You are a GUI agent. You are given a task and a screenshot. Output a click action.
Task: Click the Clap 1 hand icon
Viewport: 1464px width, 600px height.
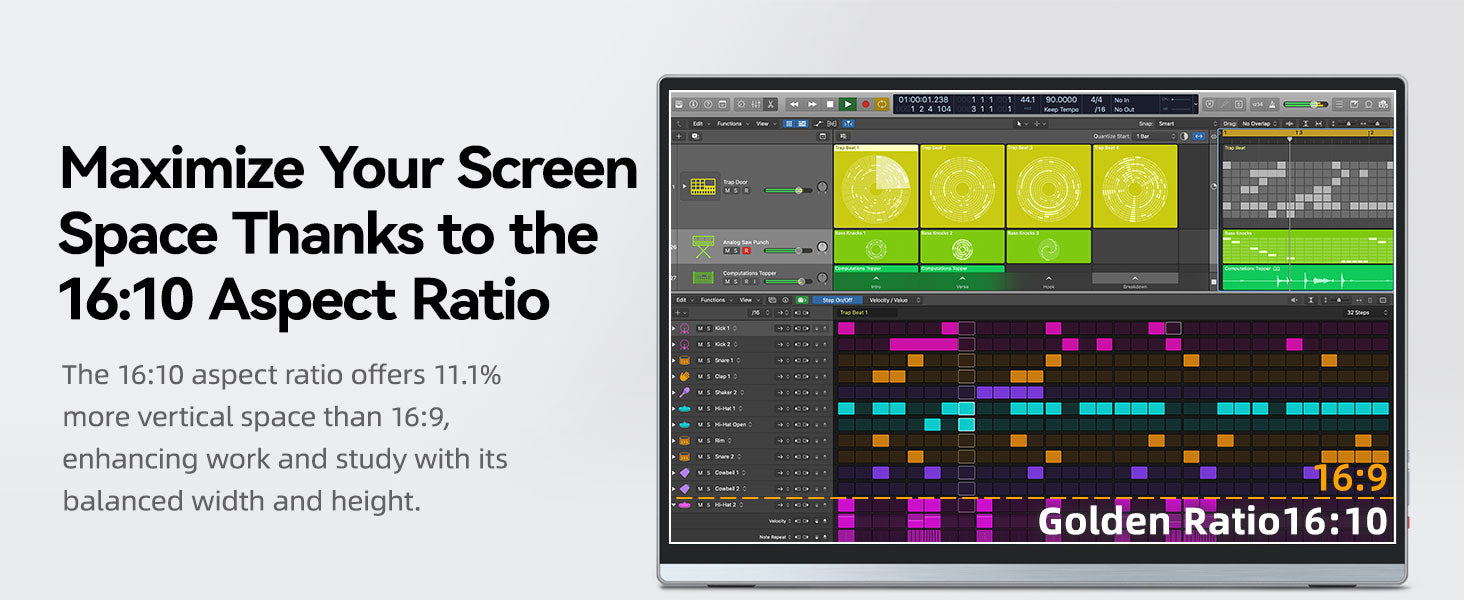tap(685, 376)
